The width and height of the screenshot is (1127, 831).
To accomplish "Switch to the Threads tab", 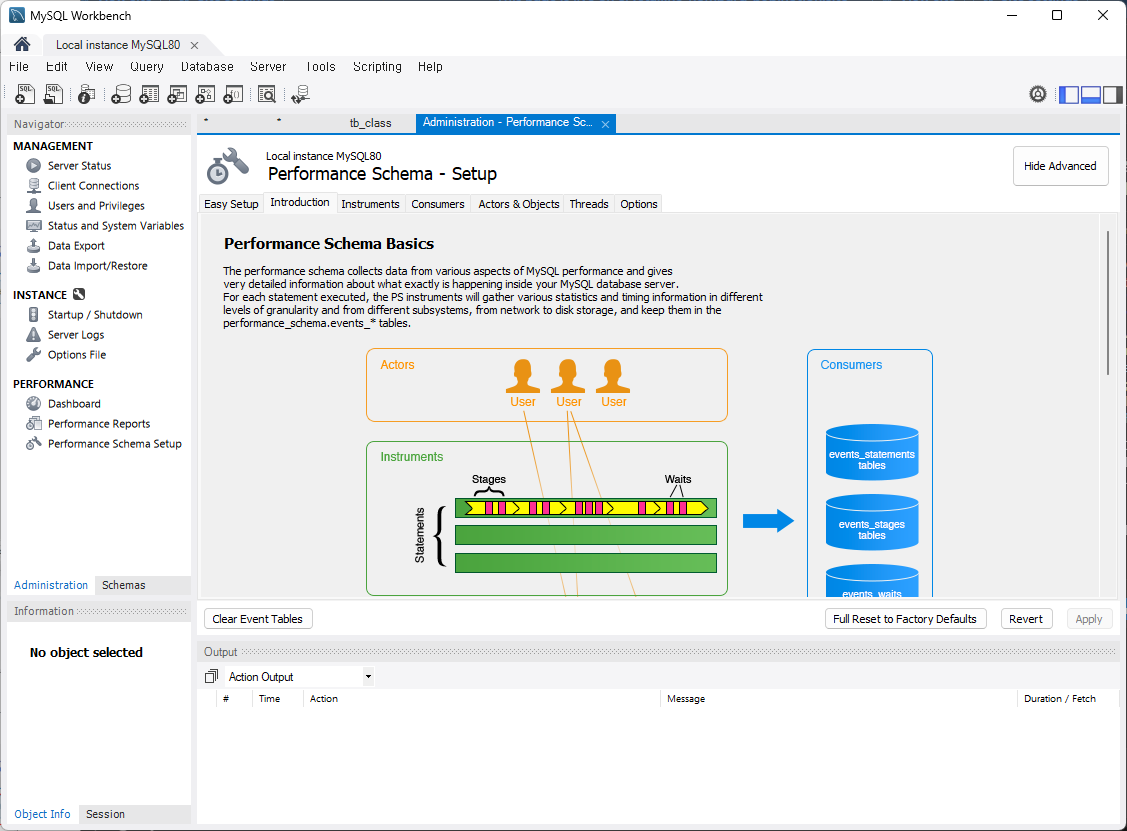I will pos(589,204).
